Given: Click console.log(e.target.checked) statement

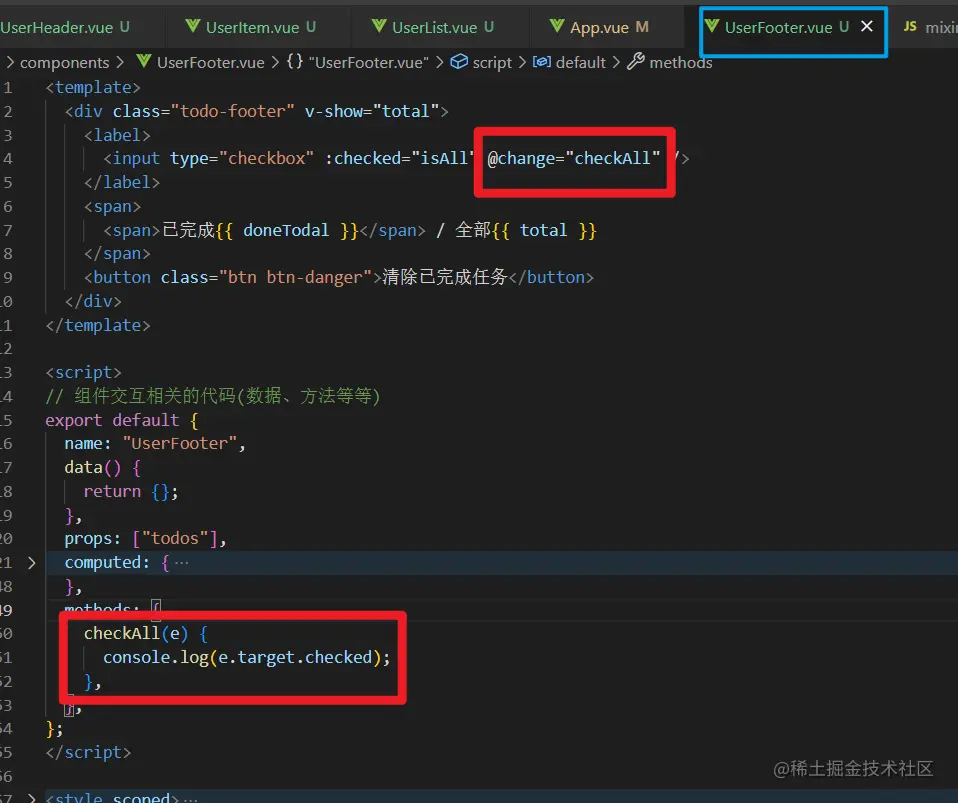Looking at the screenshot, I should [246, 658].
